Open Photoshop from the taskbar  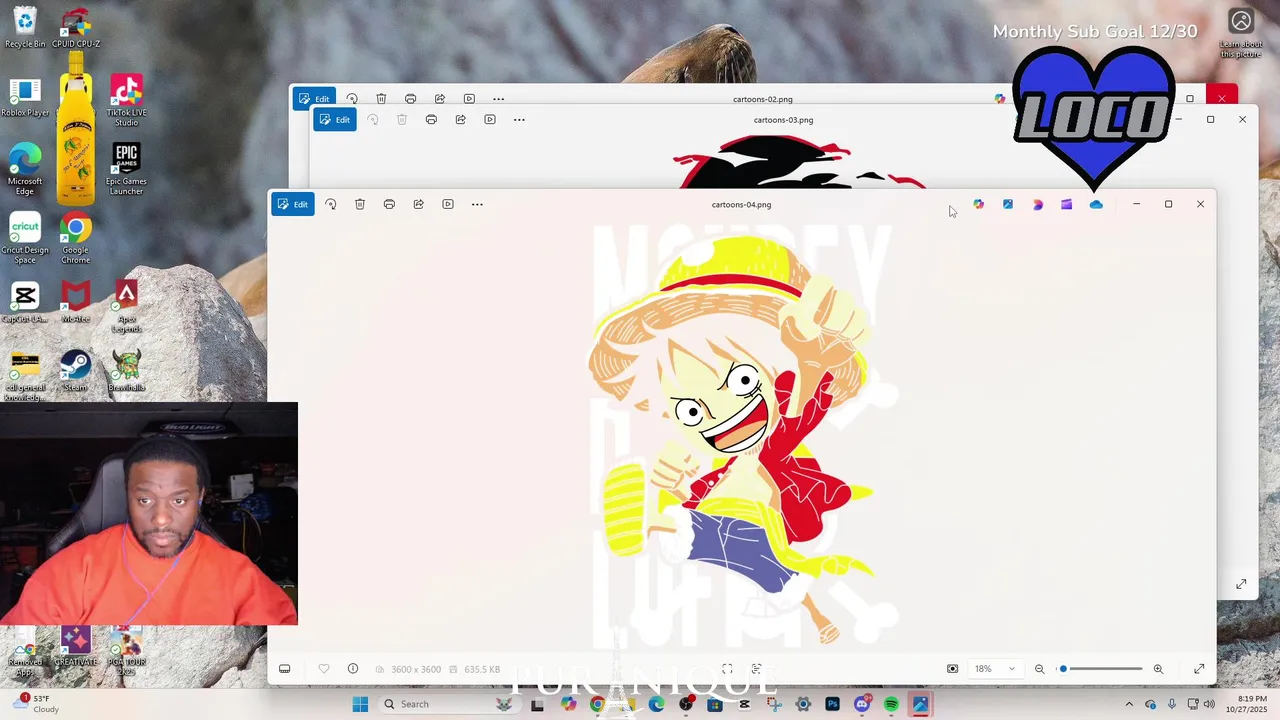[832, 704]
